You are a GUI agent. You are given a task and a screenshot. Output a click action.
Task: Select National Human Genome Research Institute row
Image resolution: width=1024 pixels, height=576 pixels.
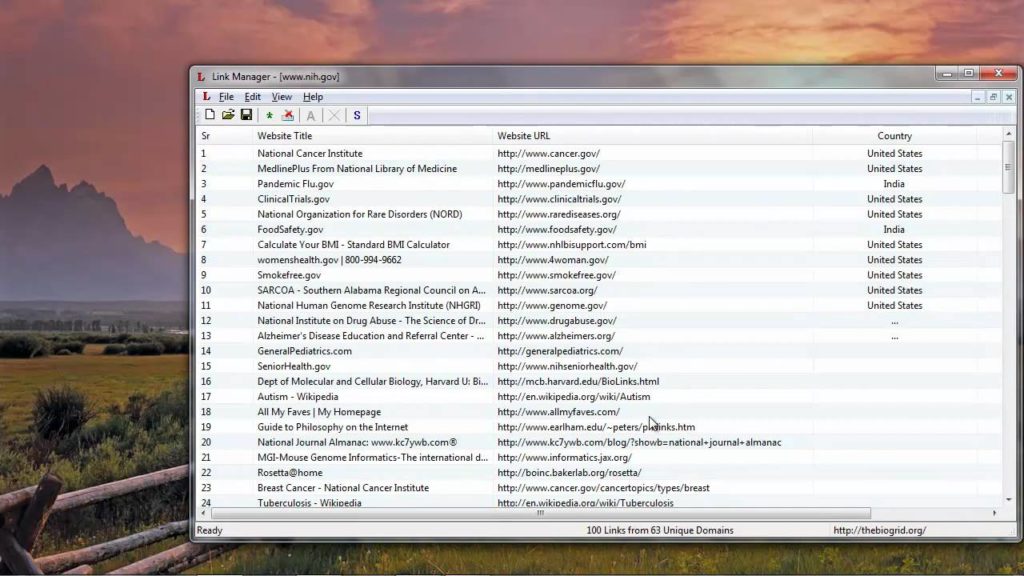[599, 306]
